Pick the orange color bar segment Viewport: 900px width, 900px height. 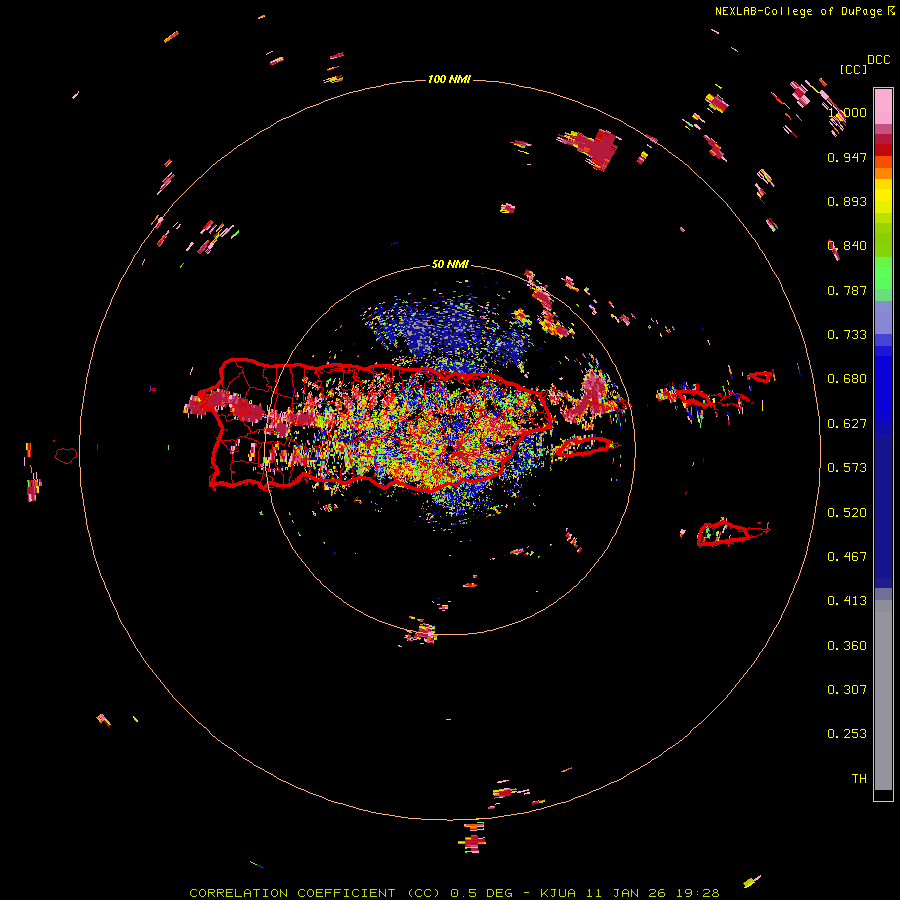click(x=883, y=174)
